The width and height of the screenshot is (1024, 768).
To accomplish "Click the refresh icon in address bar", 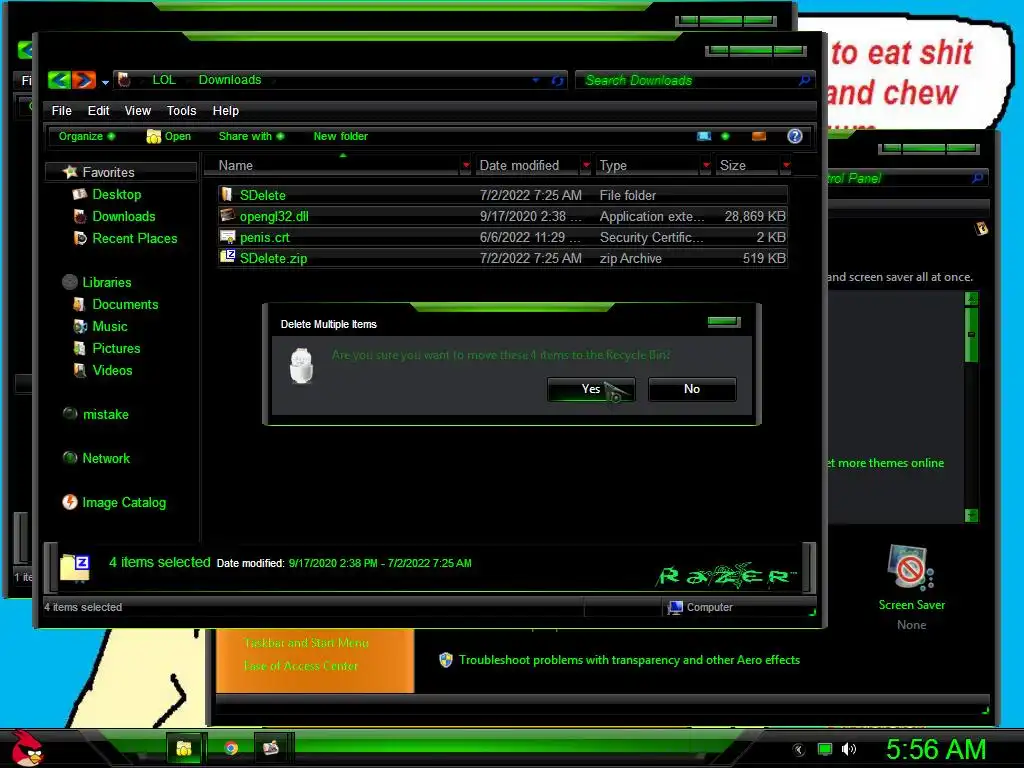I will (557, 80).
